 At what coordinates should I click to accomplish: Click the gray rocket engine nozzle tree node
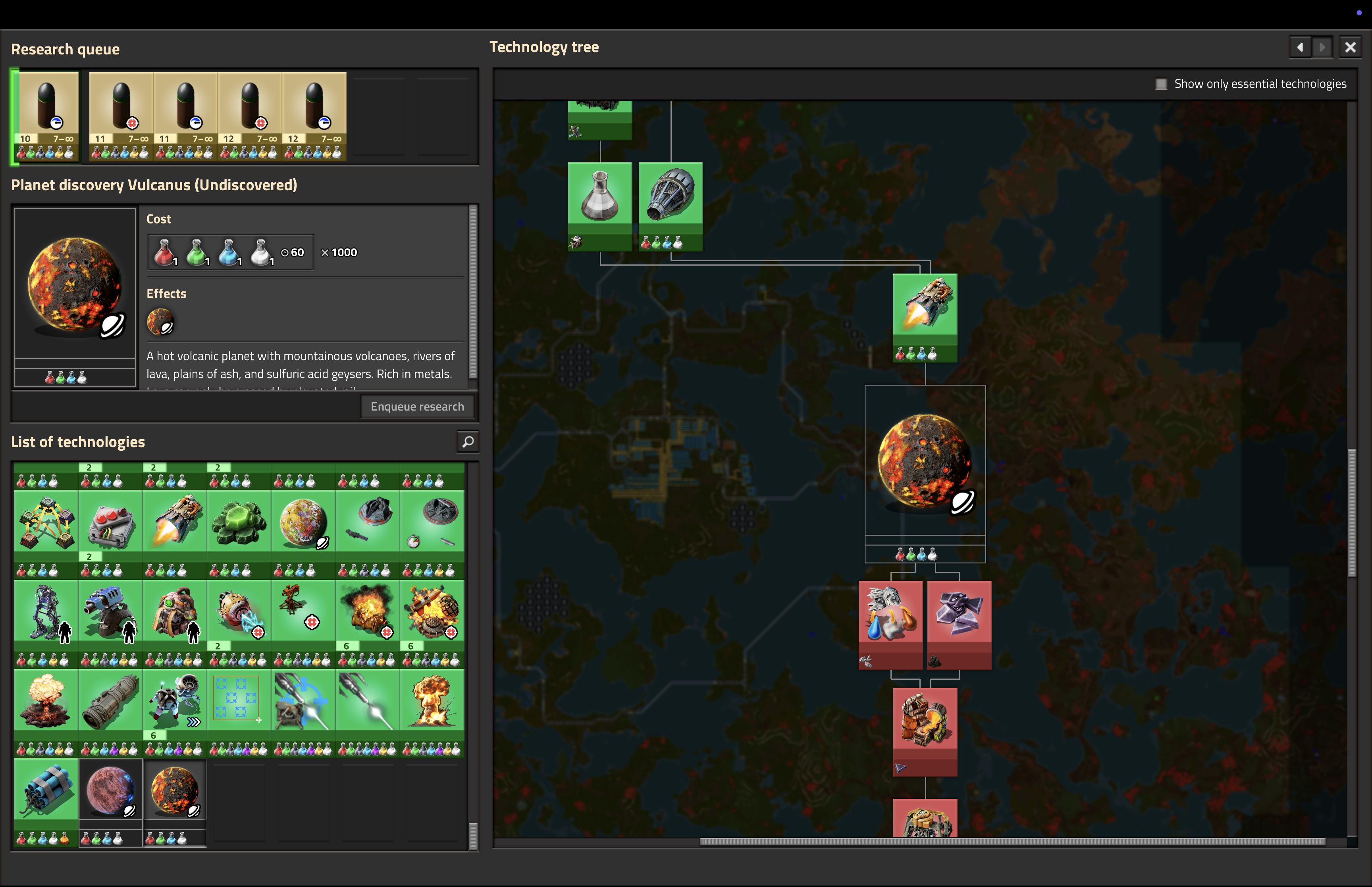pos(671,206)
